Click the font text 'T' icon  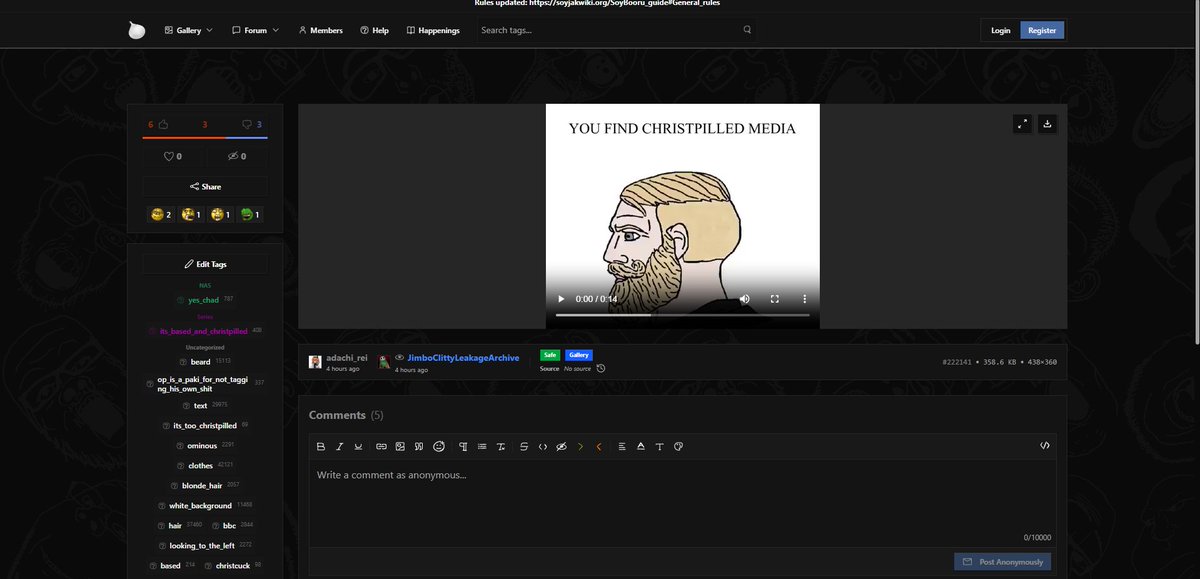(660, 446)
